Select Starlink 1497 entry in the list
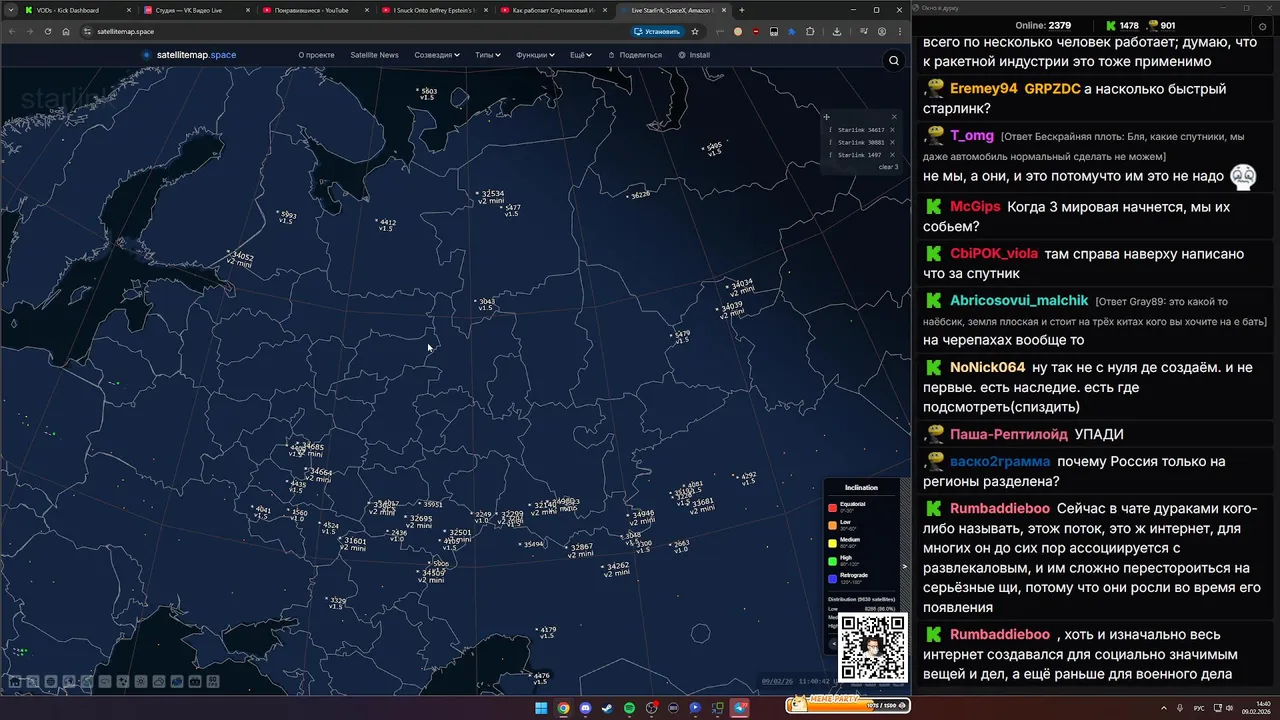The height and width of the screenshot is (720, 1280). pos(859,155)
